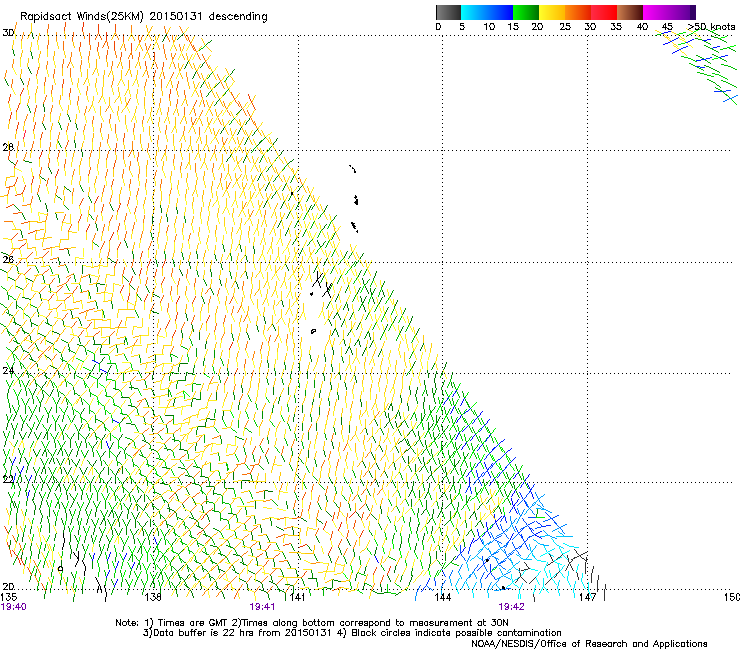Click the brown 35-40 knots legend swatch
Viewport: 740px width, 650px height.
click(630, 12)
